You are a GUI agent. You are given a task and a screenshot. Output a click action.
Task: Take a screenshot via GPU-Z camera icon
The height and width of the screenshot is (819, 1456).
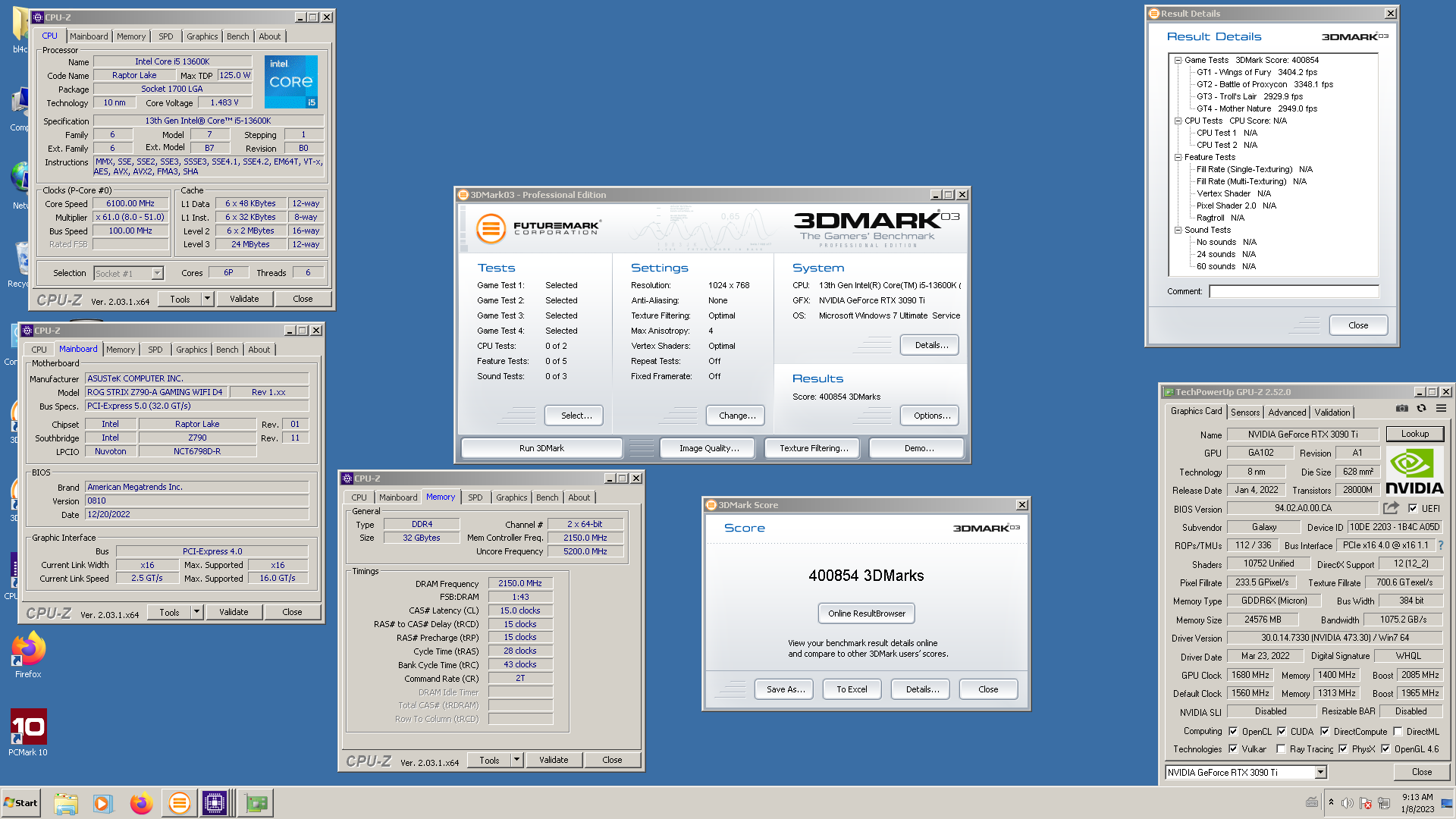tap(1402, 409)
